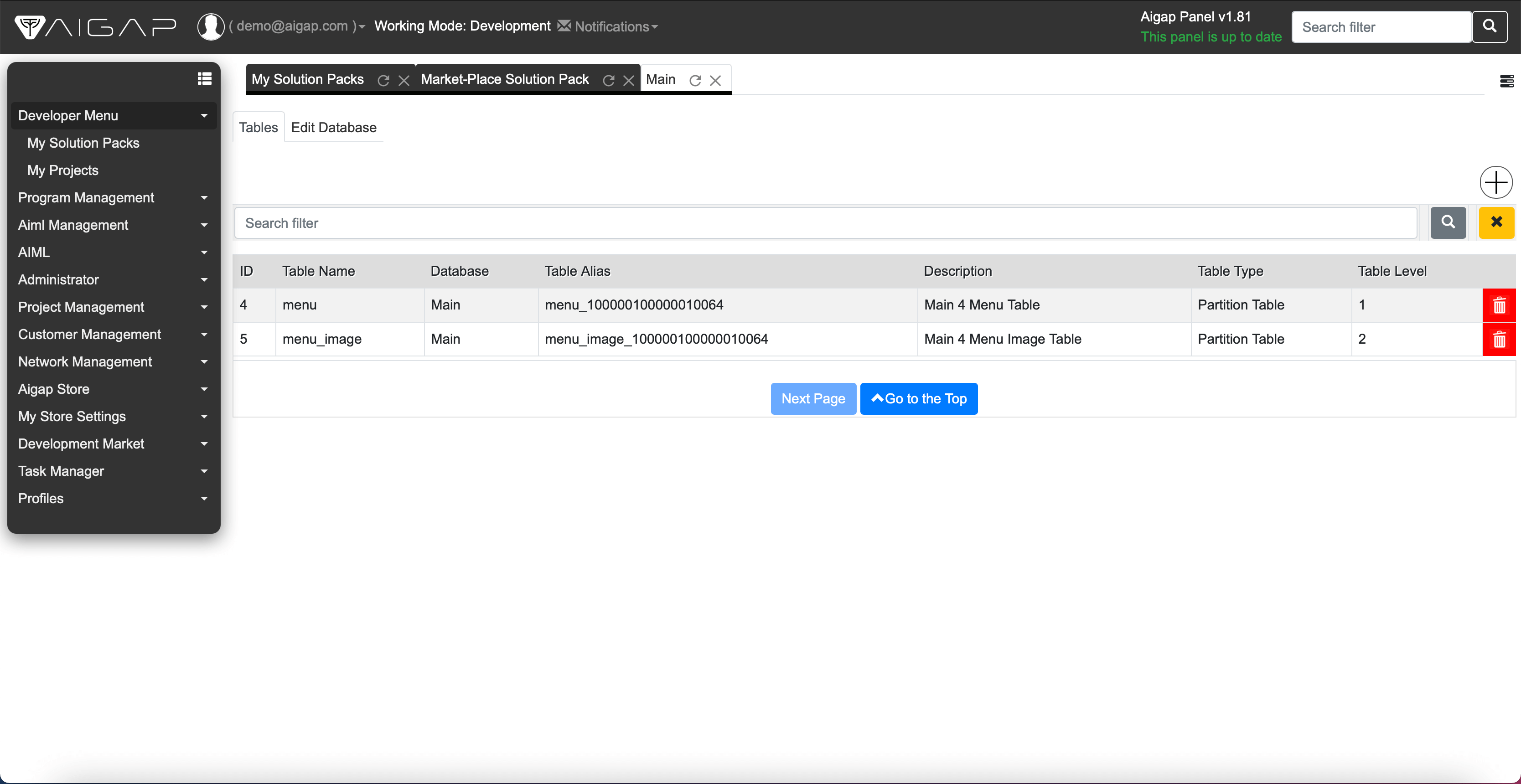Image resolution: width=1521 pixels, height=784 pixels.
Task: Collapse the Developer Menu section
Action: pyautogui.click(x=114, y=116)
